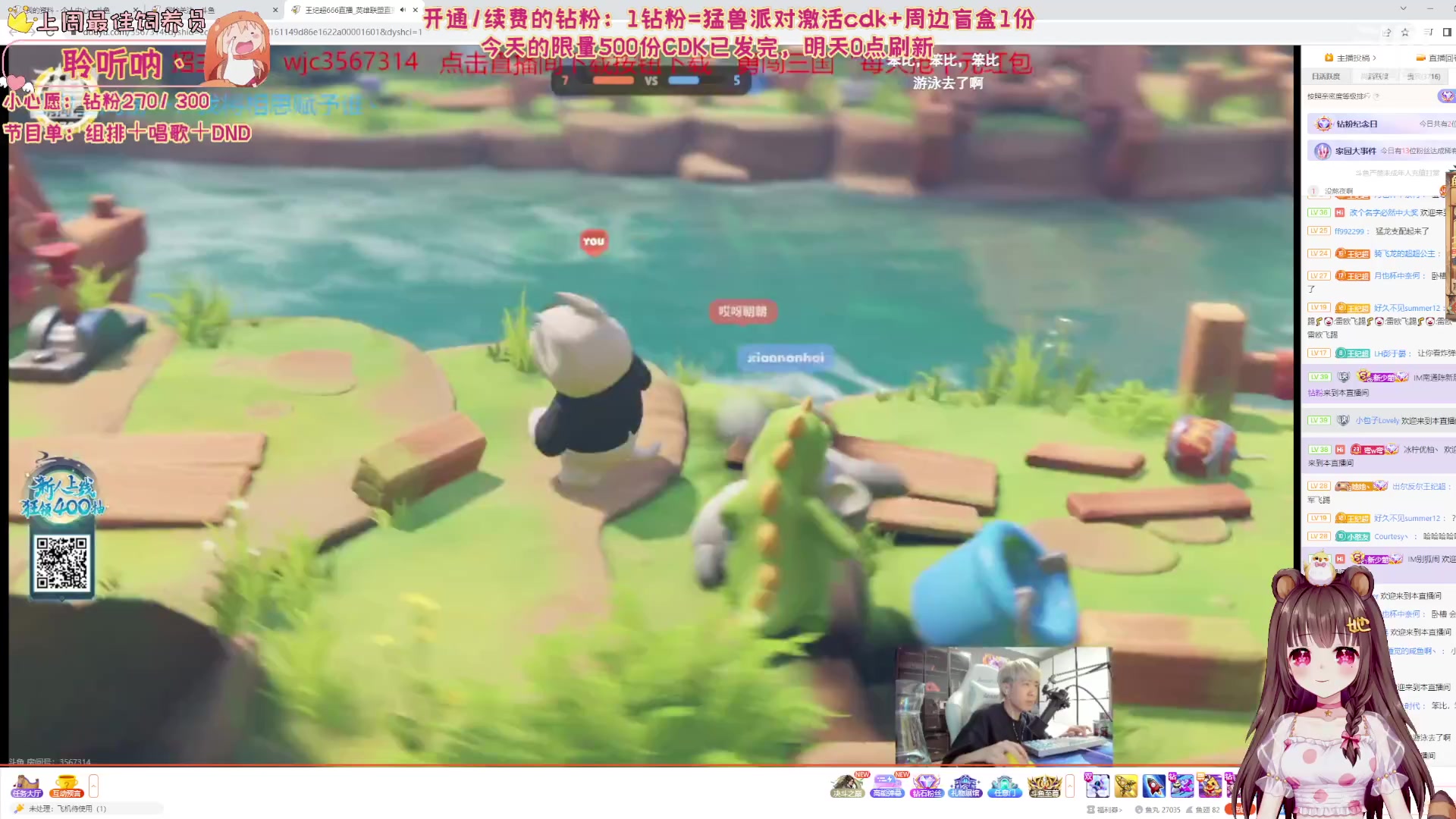This screenshot has height=819, width=1456.
Task: Open the 斗鱼至尊 crown icon
Action: pyautogui.click(x=1044, y=786)
